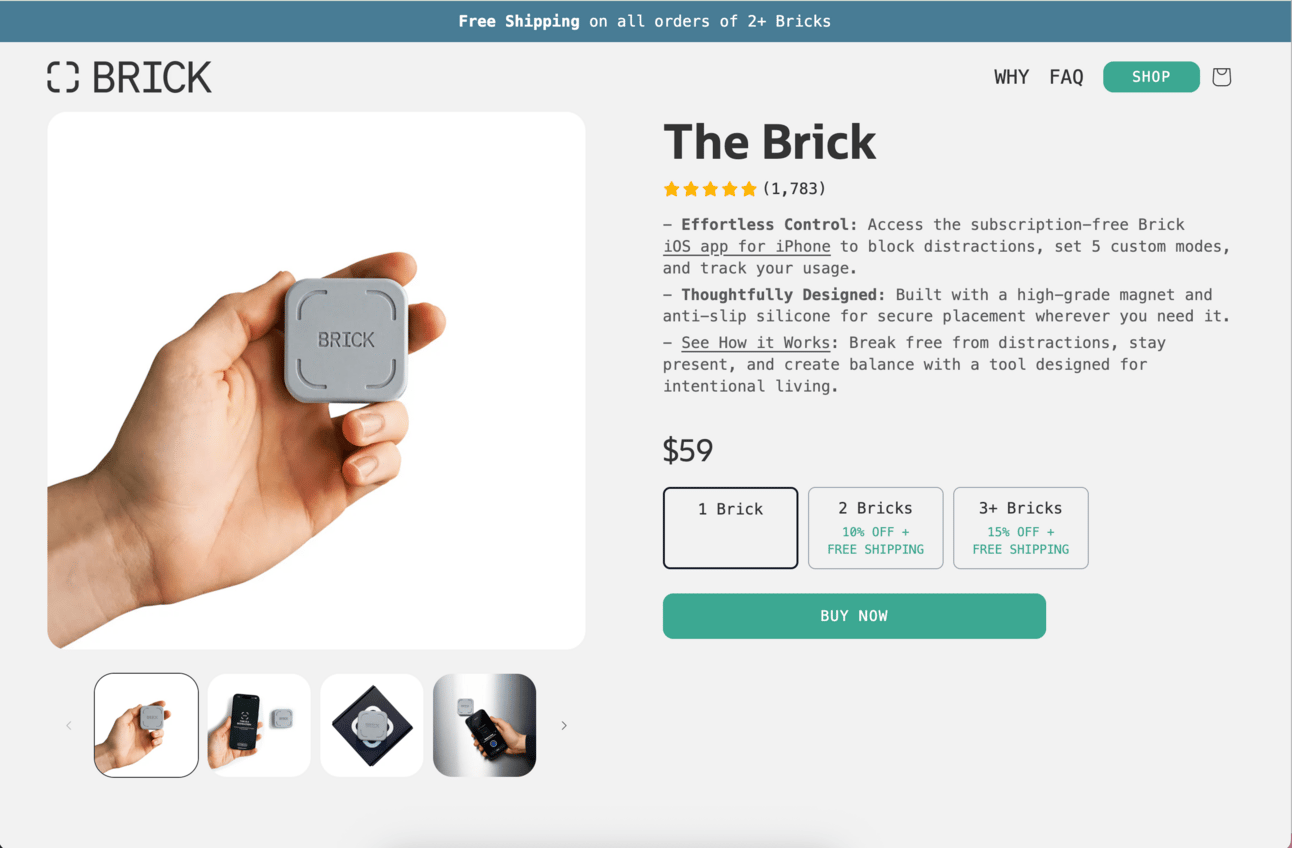Click the five-star rating icons
This screenshot has height=848, width=1292.
[710, 189]
